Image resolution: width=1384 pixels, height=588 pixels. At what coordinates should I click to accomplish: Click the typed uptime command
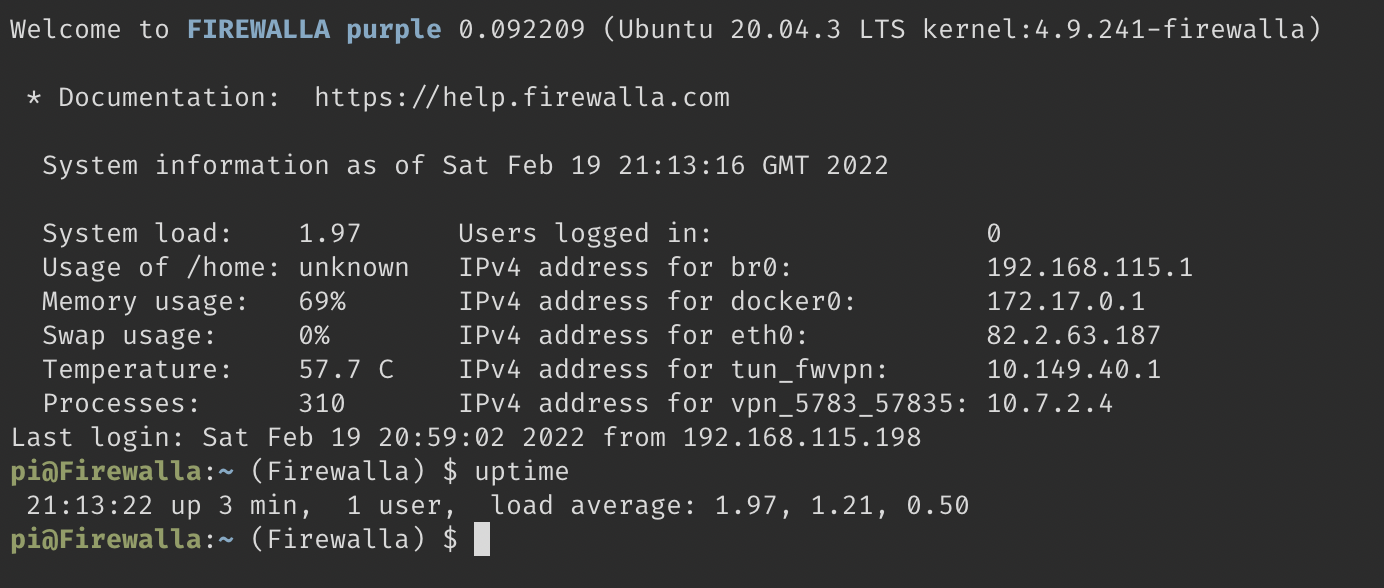[522, 471]
